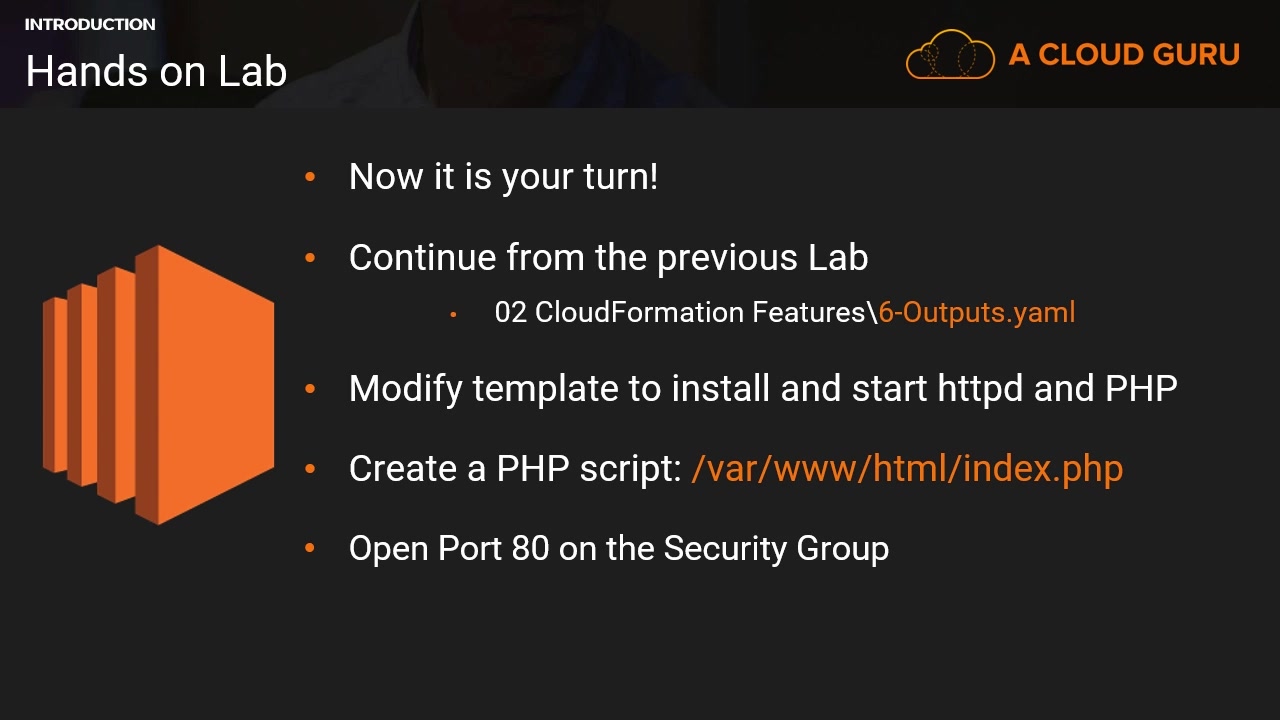Click the orange "6-Outputs.yaml" file name
The image size is (1280, 720).
click(976, 312)
